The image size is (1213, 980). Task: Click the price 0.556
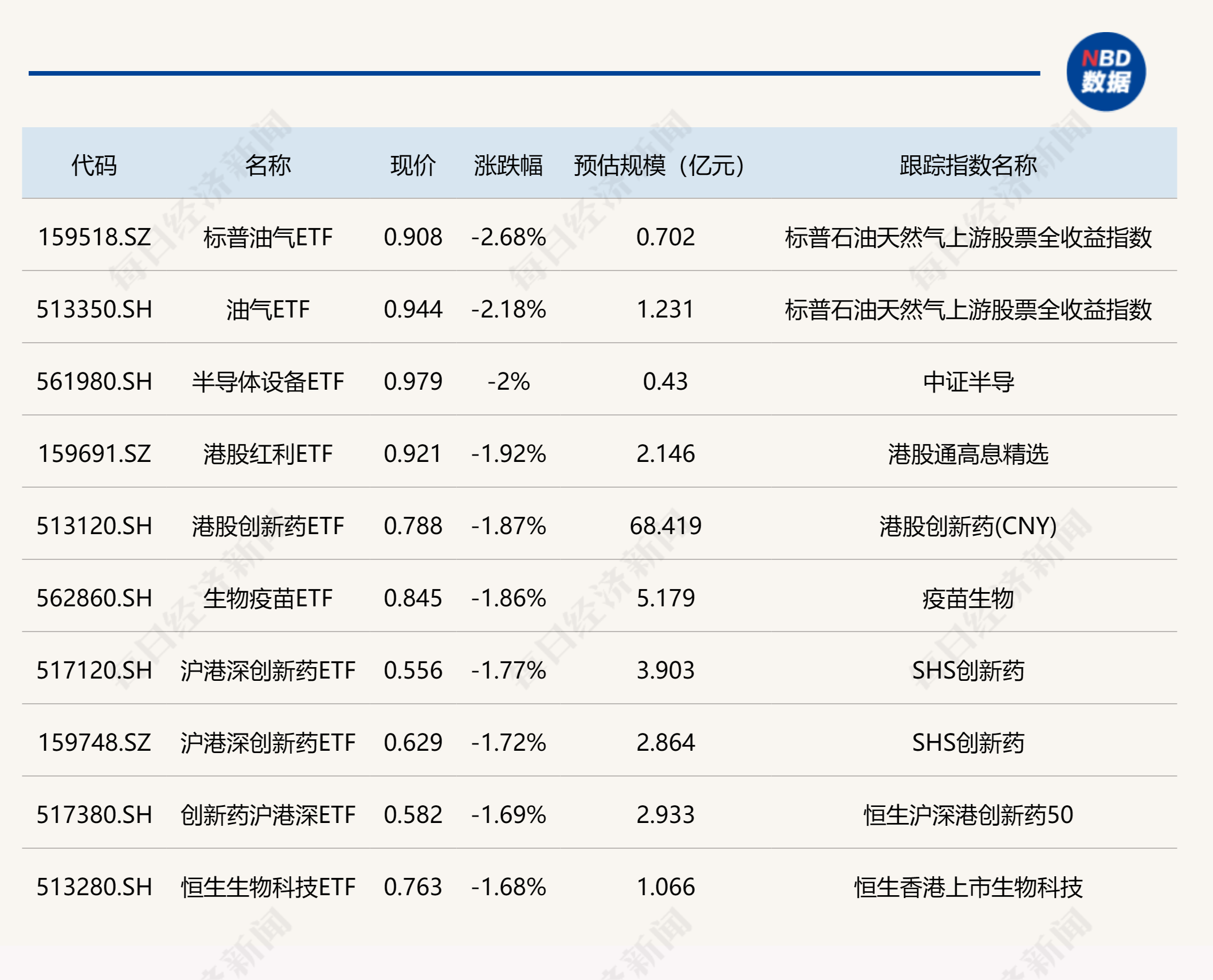tap(413, 671)
